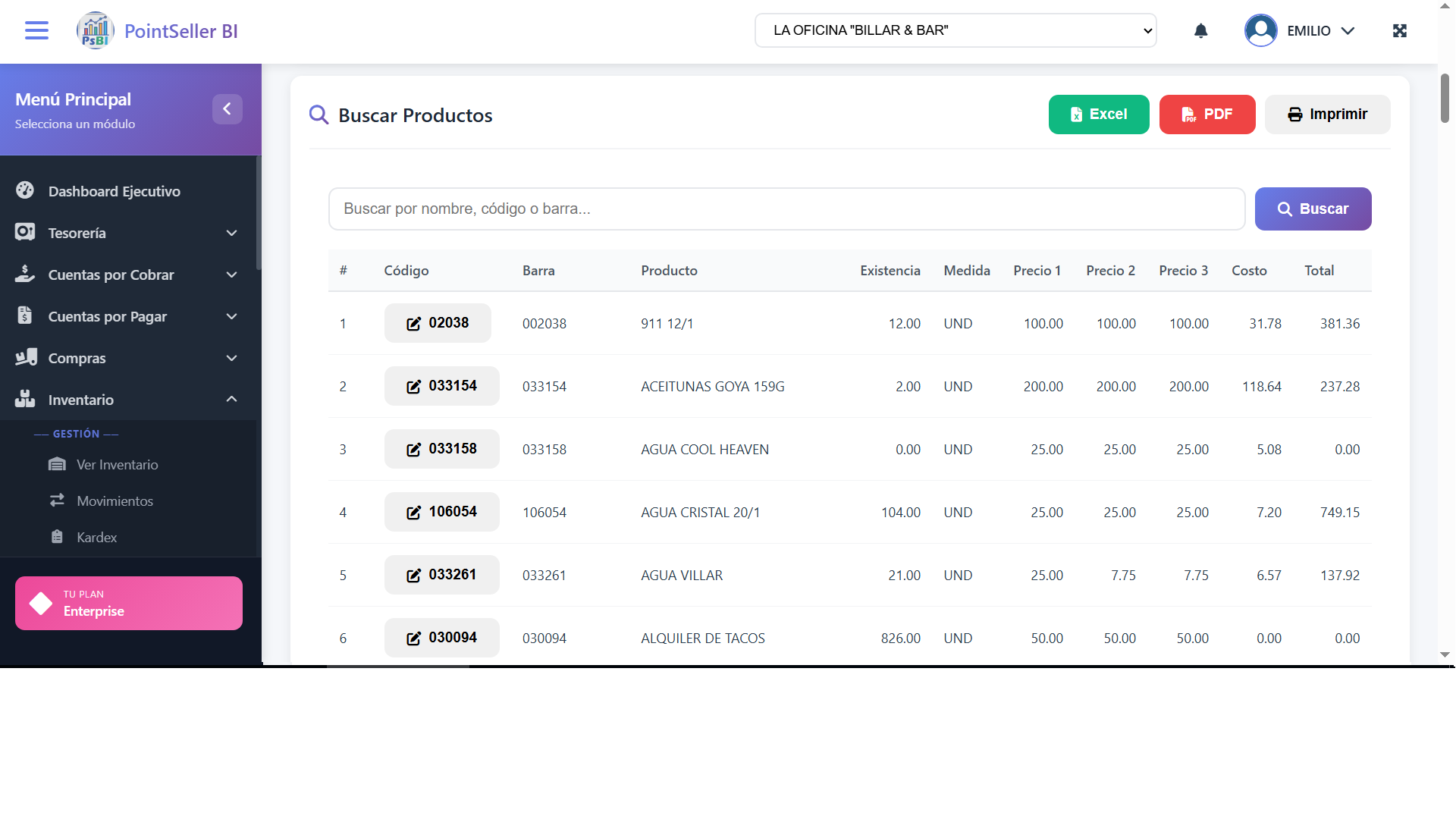Export the product list to Excel
Viewport: 1456px width, 819px height.
pyautogui.click(x=1098, y=115)
